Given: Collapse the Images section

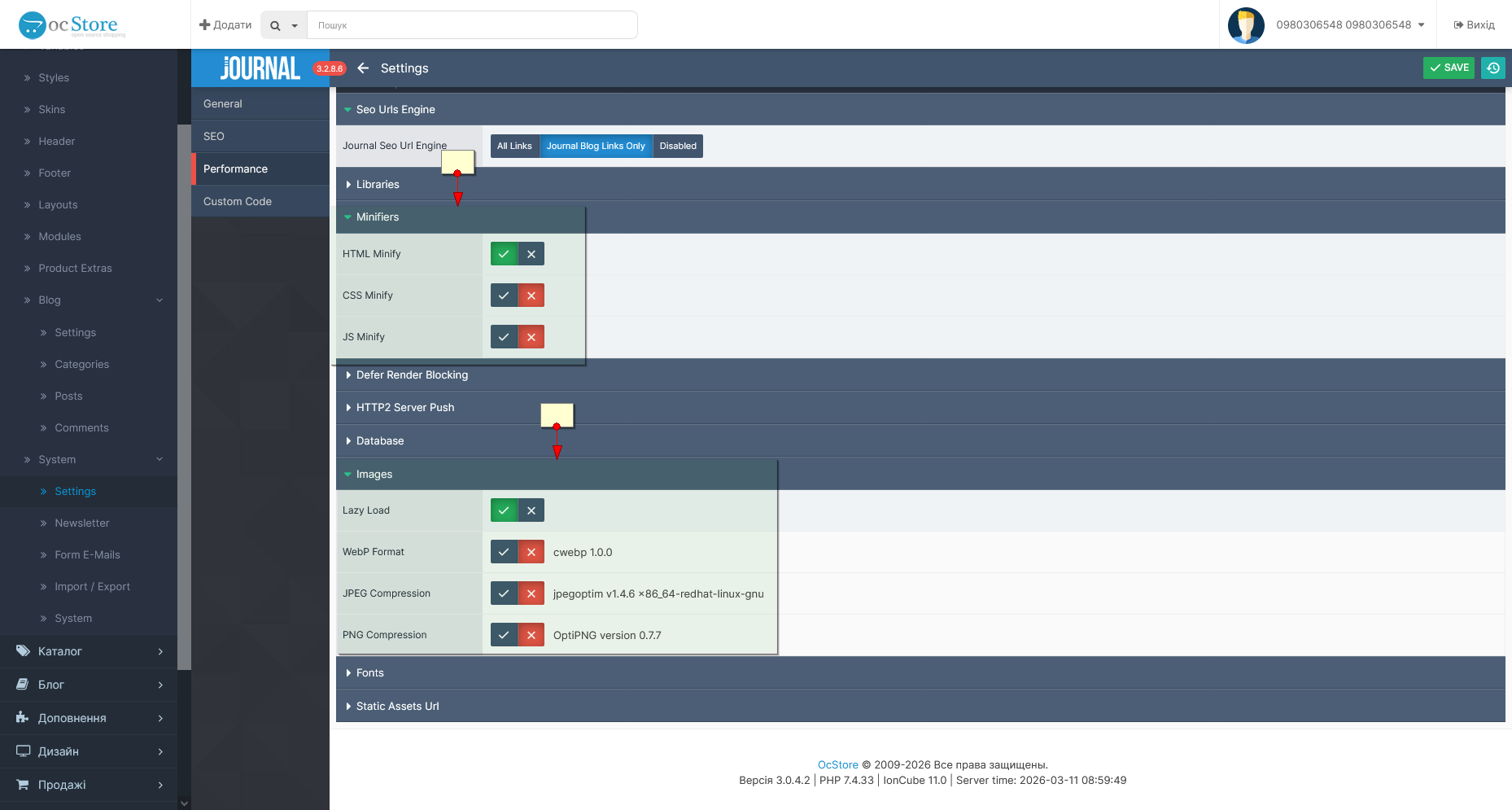Looking at the screenshot, I should pos(920,474).
